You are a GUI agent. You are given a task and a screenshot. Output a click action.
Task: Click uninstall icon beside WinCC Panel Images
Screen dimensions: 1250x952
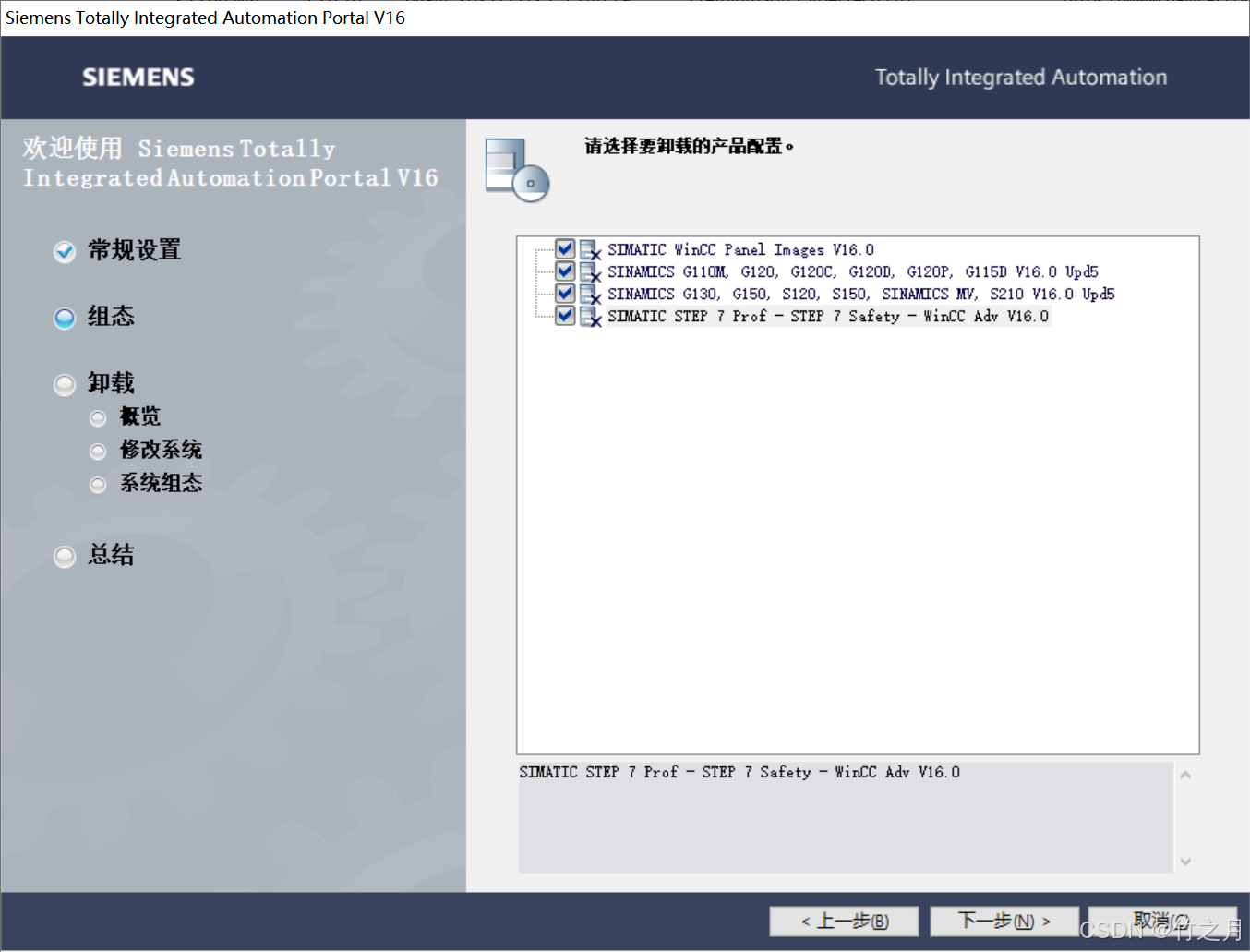pyautogui.click(x=590, y=249)
